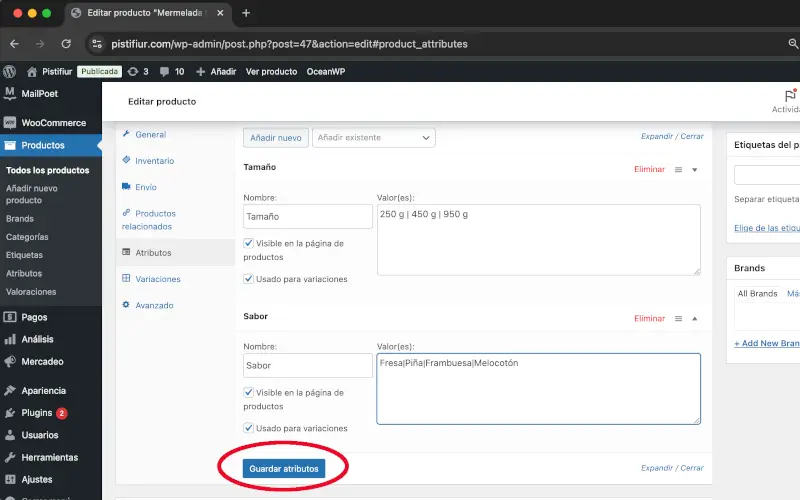Viewport: 800px width, 500px height.
Task: Open Etiquetas submenu link
Action: click(24, 255)
